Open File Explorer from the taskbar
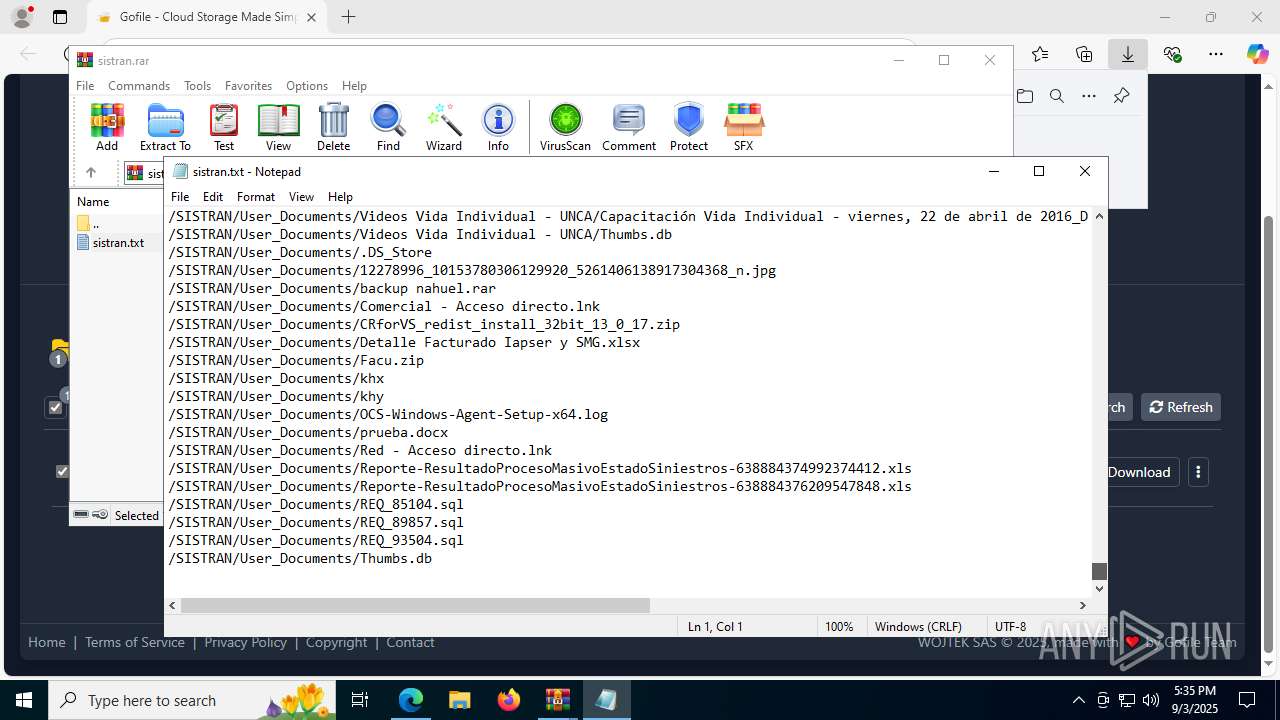Screen dimensions: 1280x720 [x=459, y=700]
